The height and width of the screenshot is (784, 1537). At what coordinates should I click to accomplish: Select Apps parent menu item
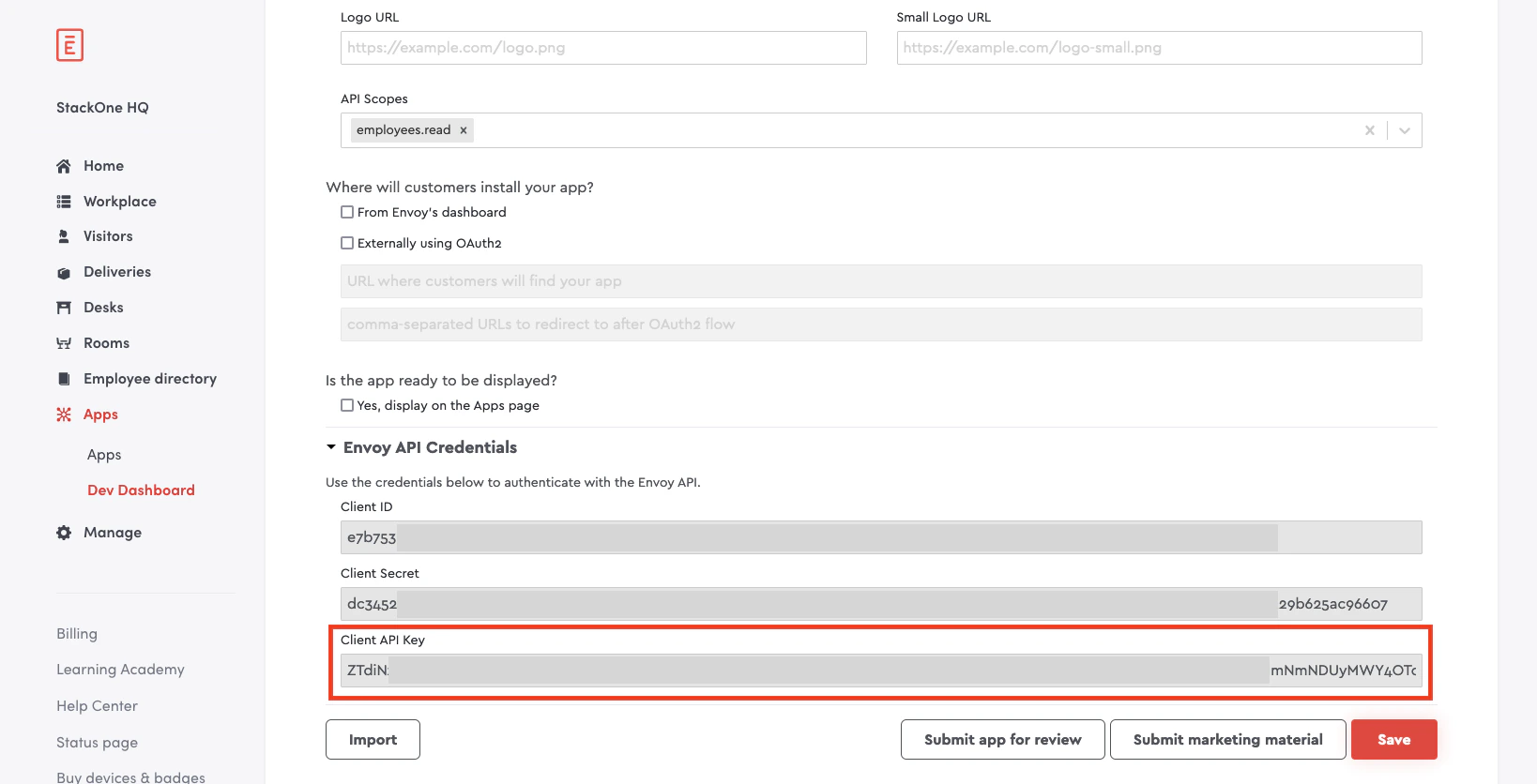pyautogui.click(x=100, y=415)
